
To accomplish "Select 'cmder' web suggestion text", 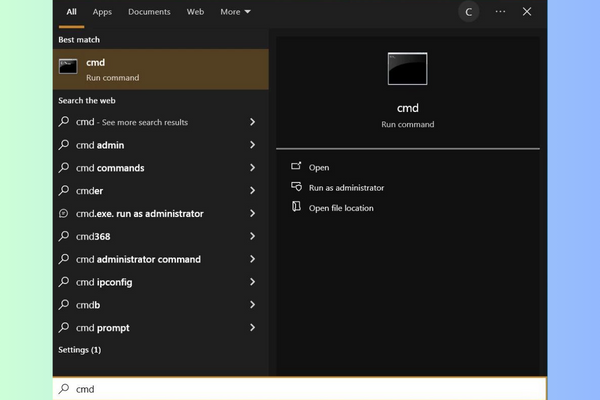I will pyautogui.click(x=89, y=191).
